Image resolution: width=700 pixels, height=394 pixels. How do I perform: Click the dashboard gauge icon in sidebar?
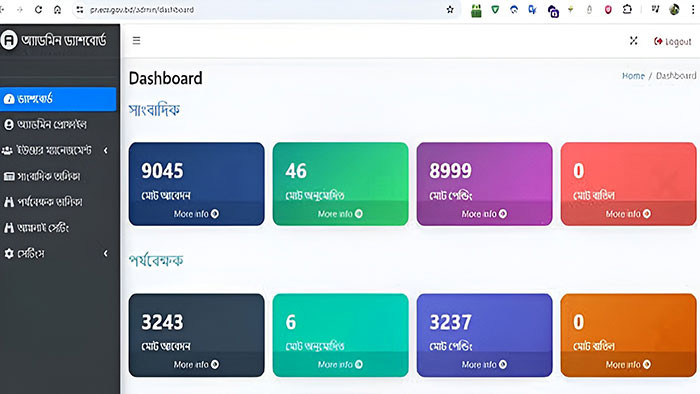coord(9,99)
